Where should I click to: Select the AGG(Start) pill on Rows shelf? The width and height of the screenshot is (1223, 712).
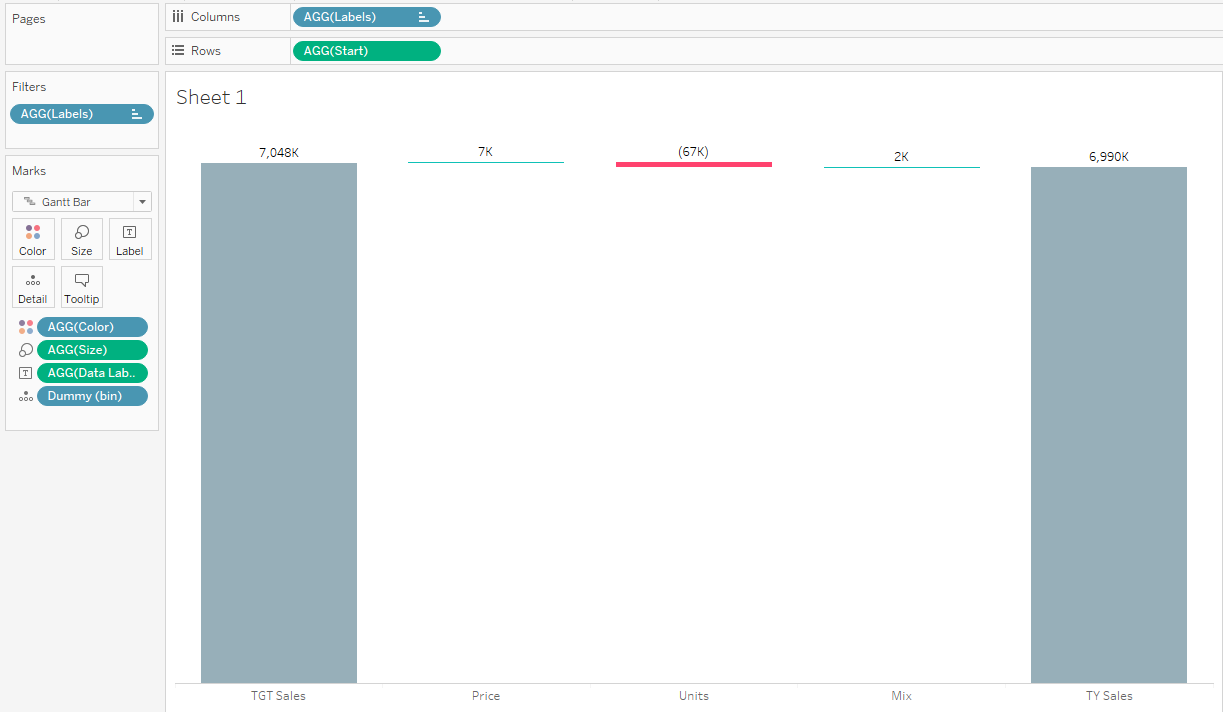[366, 51]
